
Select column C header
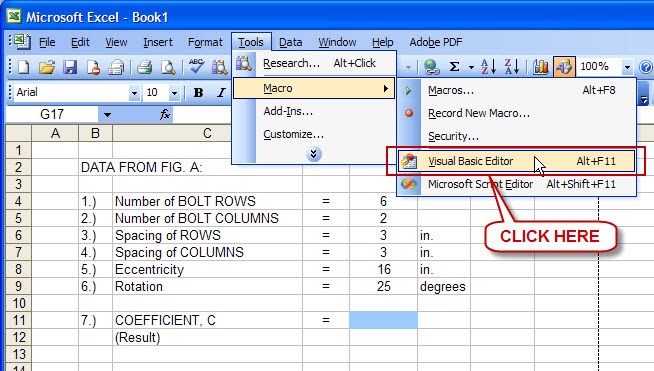(207, 134)
